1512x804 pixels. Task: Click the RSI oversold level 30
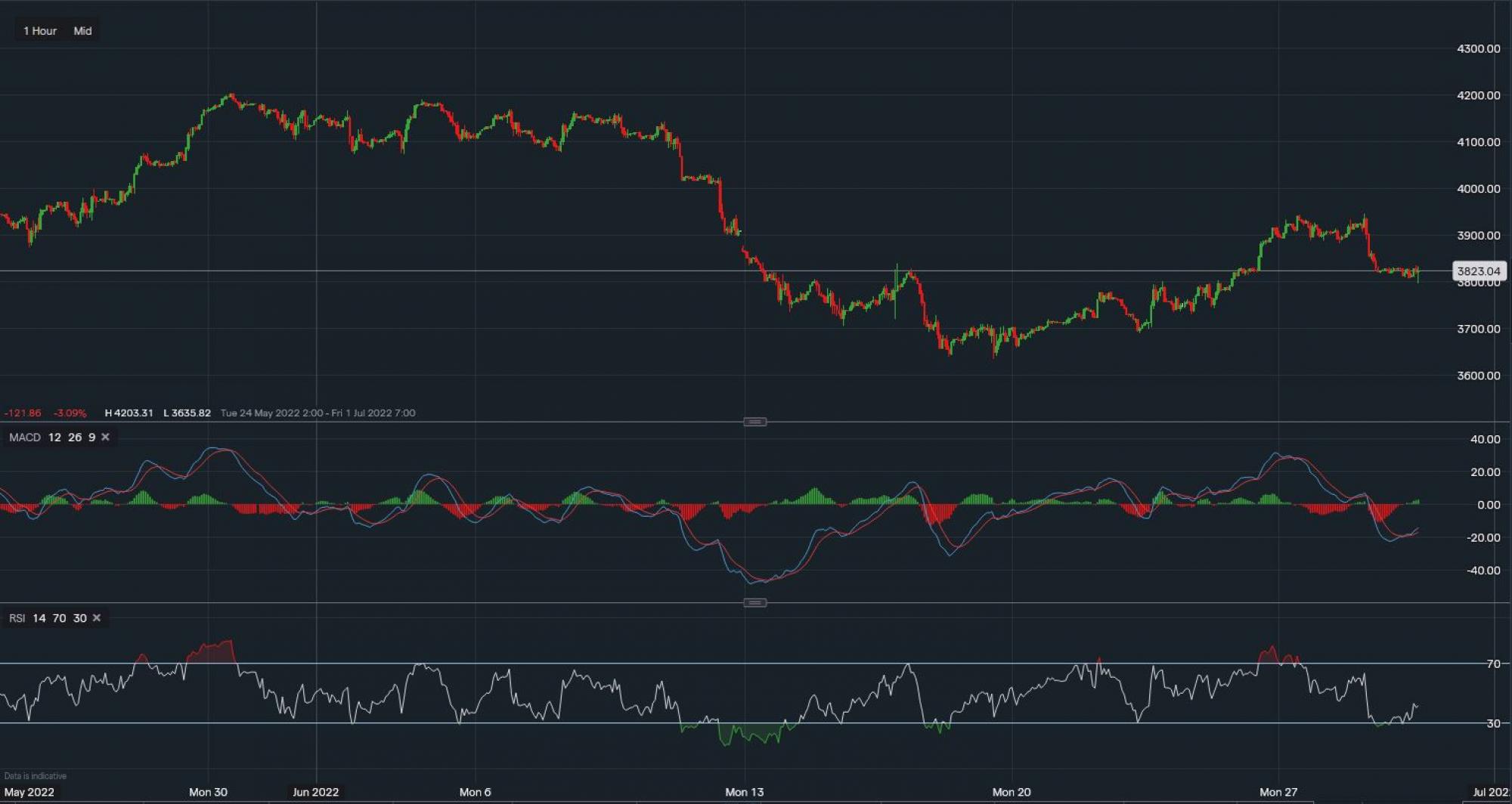click(x=80, y=617)
